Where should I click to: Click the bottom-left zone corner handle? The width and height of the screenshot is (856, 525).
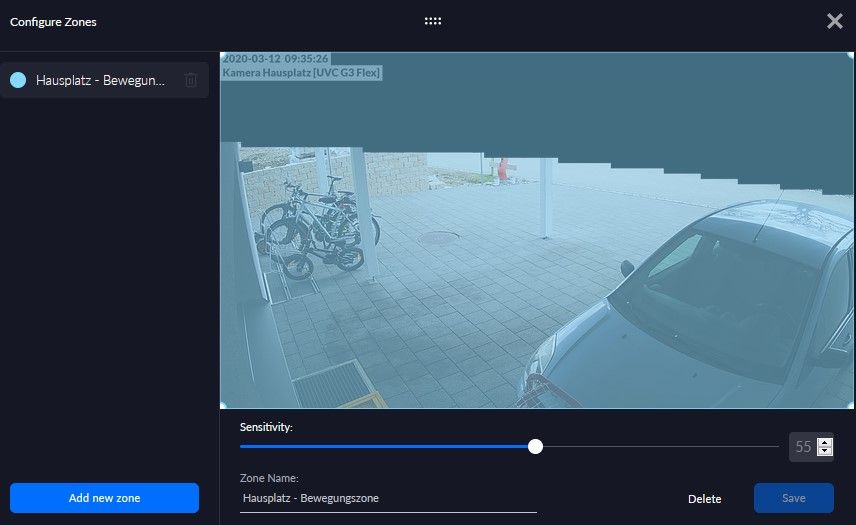[223, 405]
